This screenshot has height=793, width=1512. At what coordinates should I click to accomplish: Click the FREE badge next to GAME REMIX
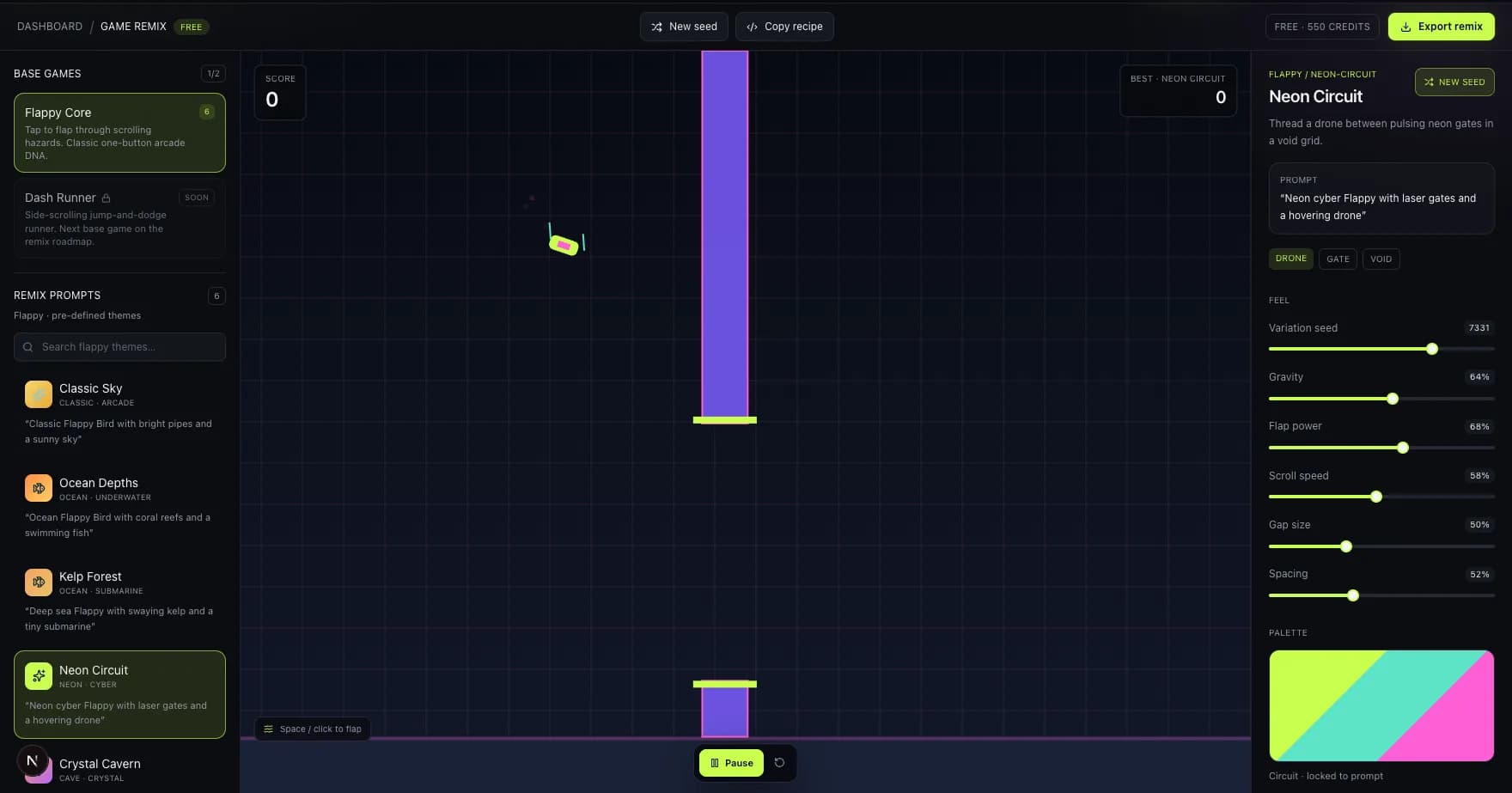(192, 27)
